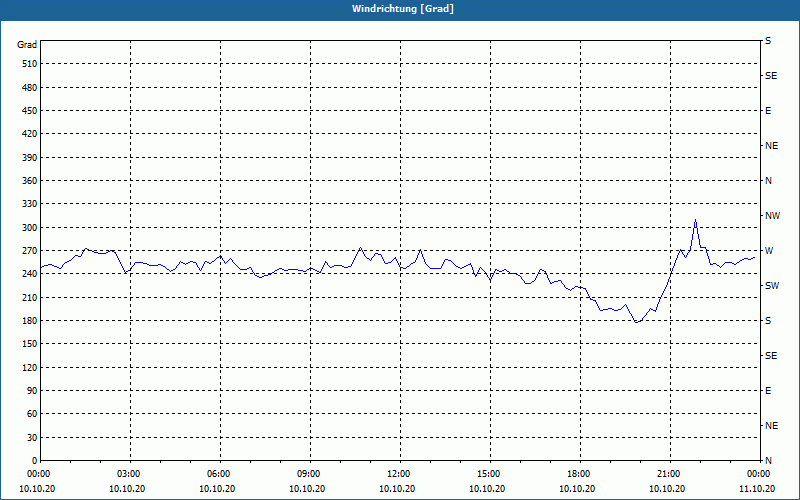Click the 'N' compass label level with 360
The width and height of the screenshot is (800, 500).
[768, 181]
